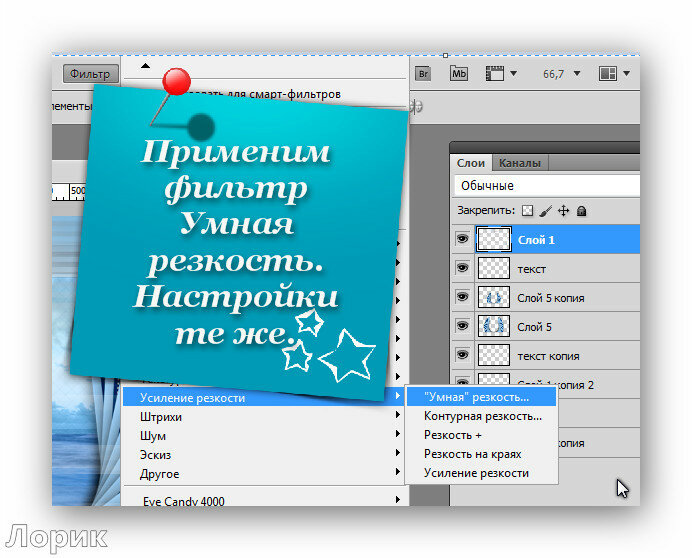Expand the Другое submenu arrow

coord(398,471)
